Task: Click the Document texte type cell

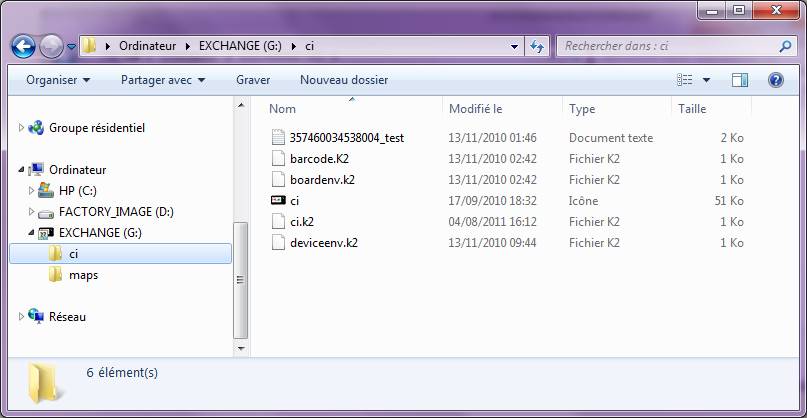Action: pos(611,138)
